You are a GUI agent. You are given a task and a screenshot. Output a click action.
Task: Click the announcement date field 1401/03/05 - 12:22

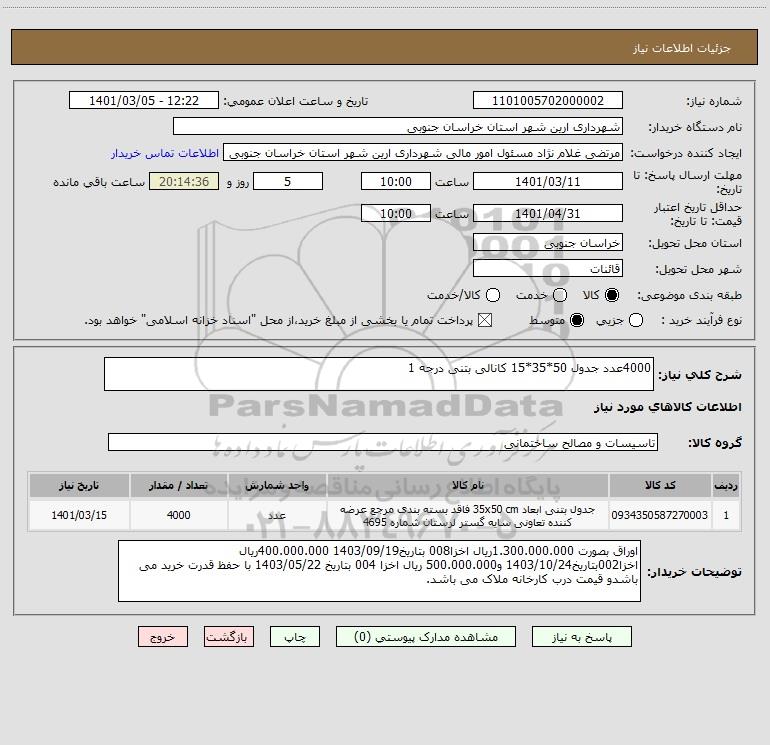(x=143, y=101)
